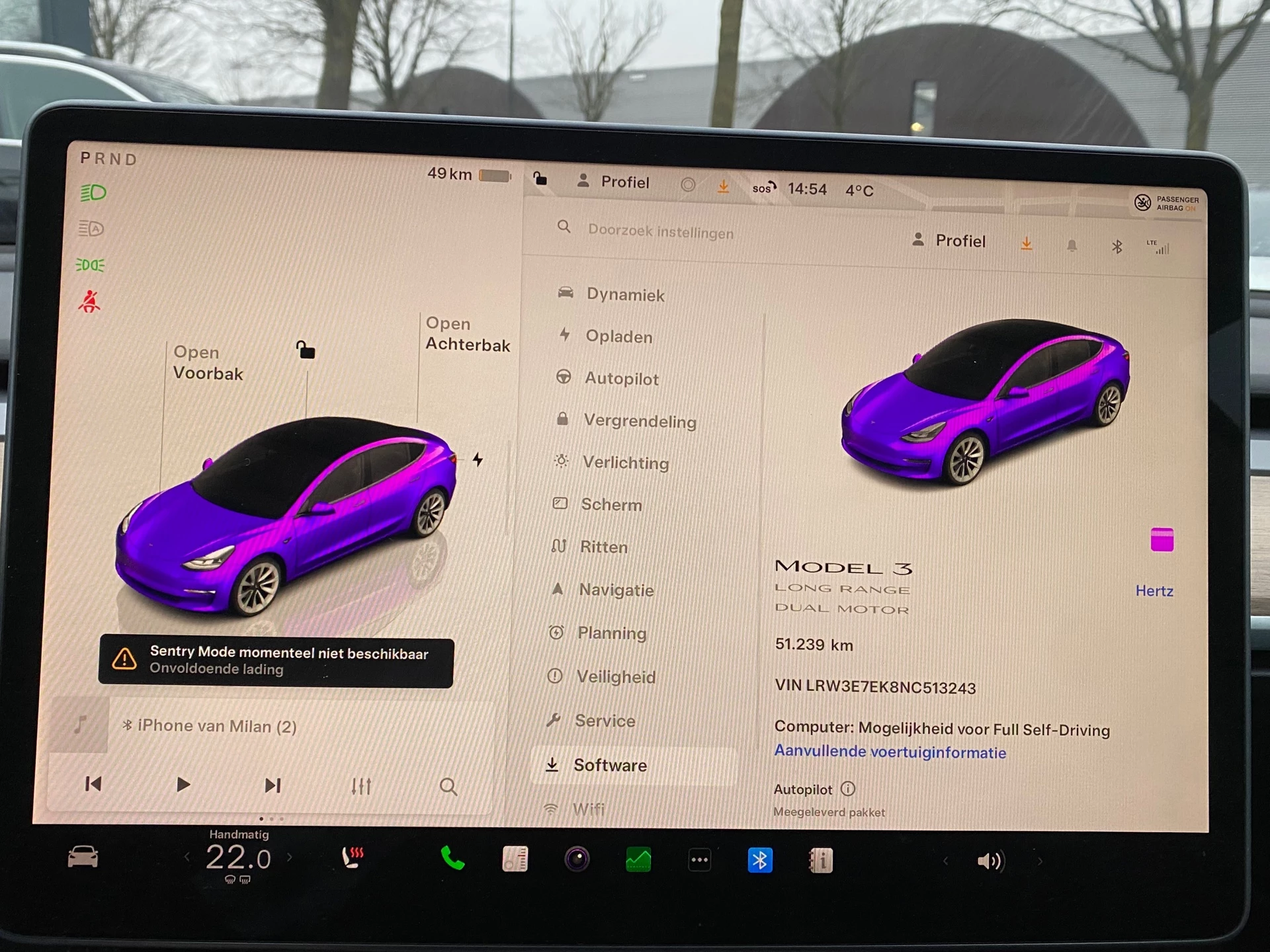Viewport: 1270px width, 952px height.
Task: Tap the Autopilot info circle icon
Action: point(848,788)
